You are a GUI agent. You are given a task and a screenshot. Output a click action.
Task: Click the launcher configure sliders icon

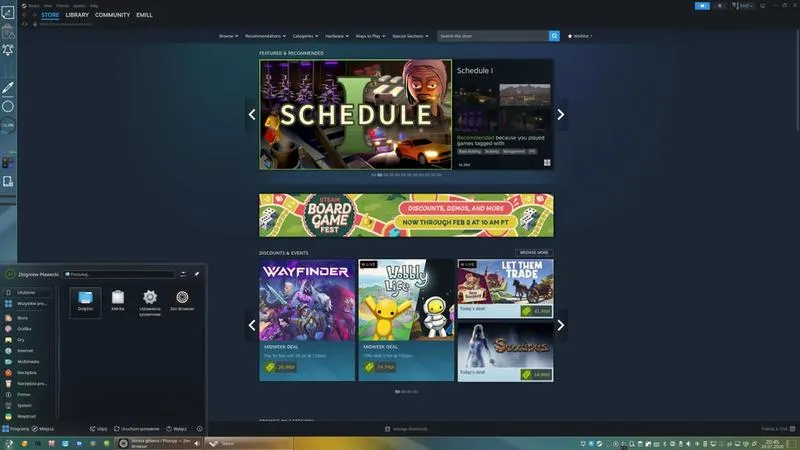183,274
